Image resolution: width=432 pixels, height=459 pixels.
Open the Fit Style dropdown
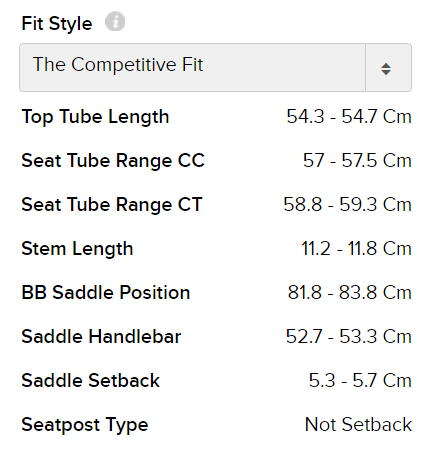pos(215,67)
